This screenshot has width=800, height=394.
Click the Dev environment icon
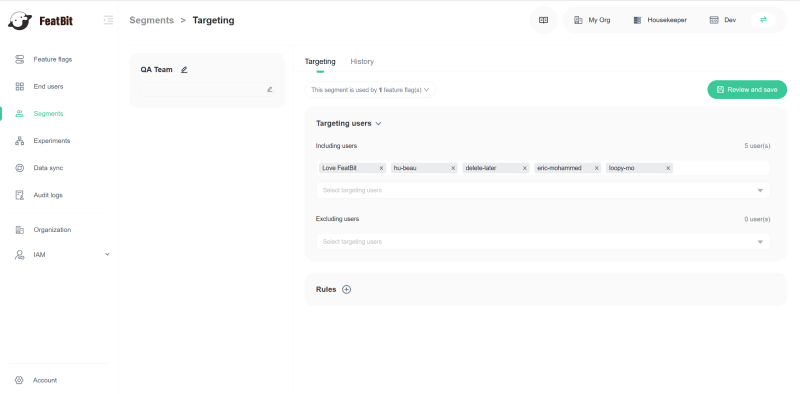pos(714,20)
